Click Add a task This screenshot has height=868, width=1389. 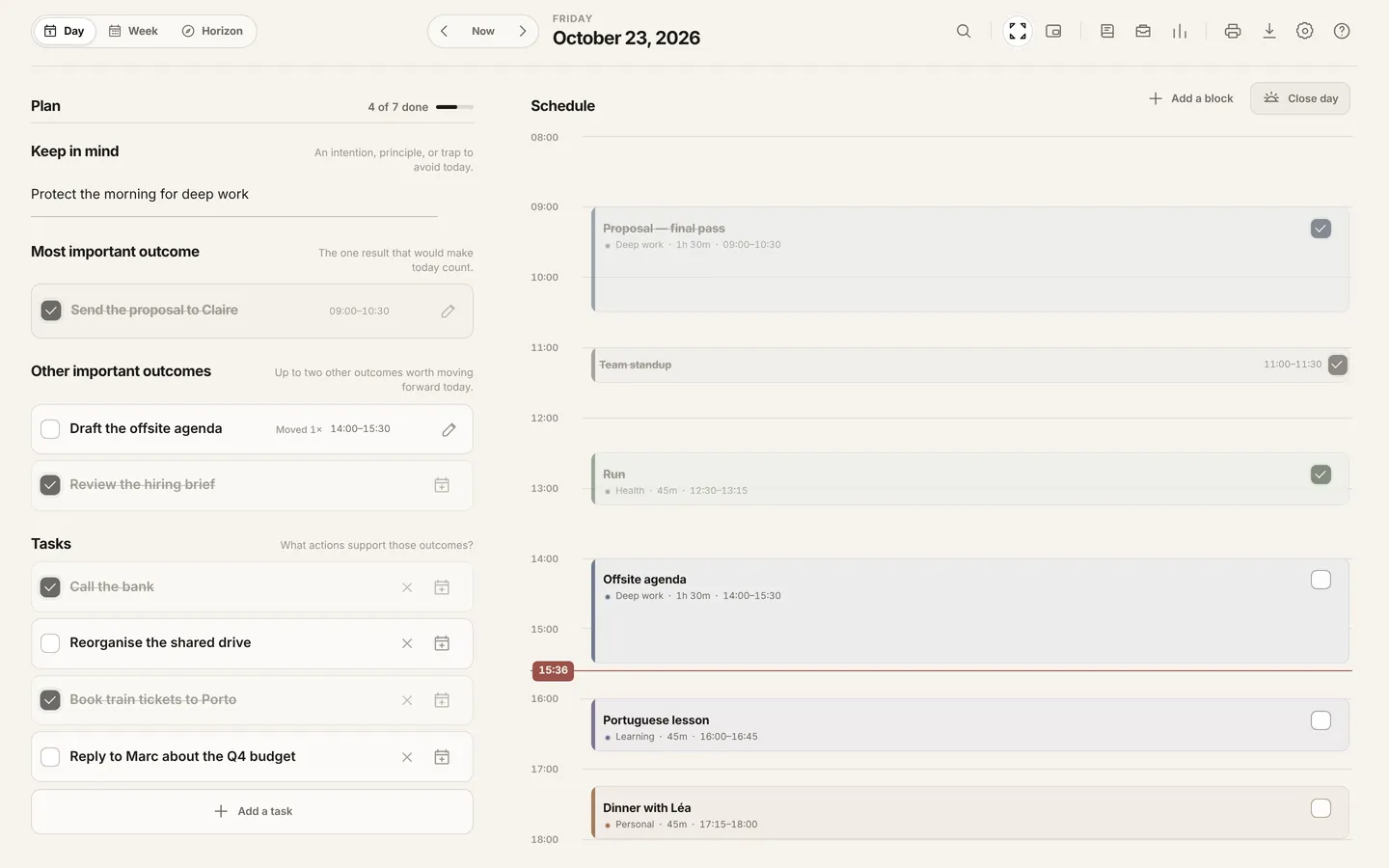252,811
